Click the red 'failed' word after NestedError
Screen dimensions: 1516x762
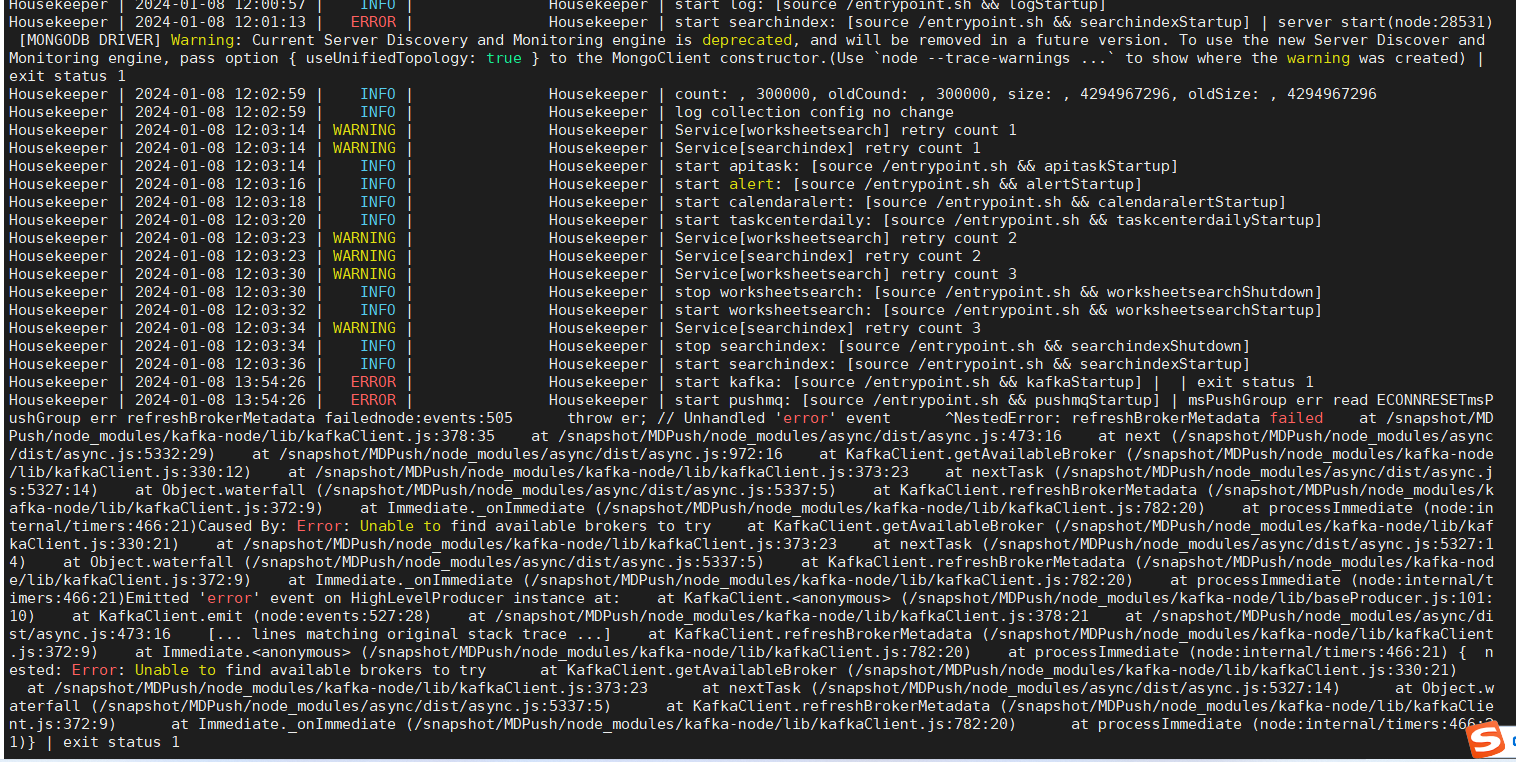(1296, 418)
